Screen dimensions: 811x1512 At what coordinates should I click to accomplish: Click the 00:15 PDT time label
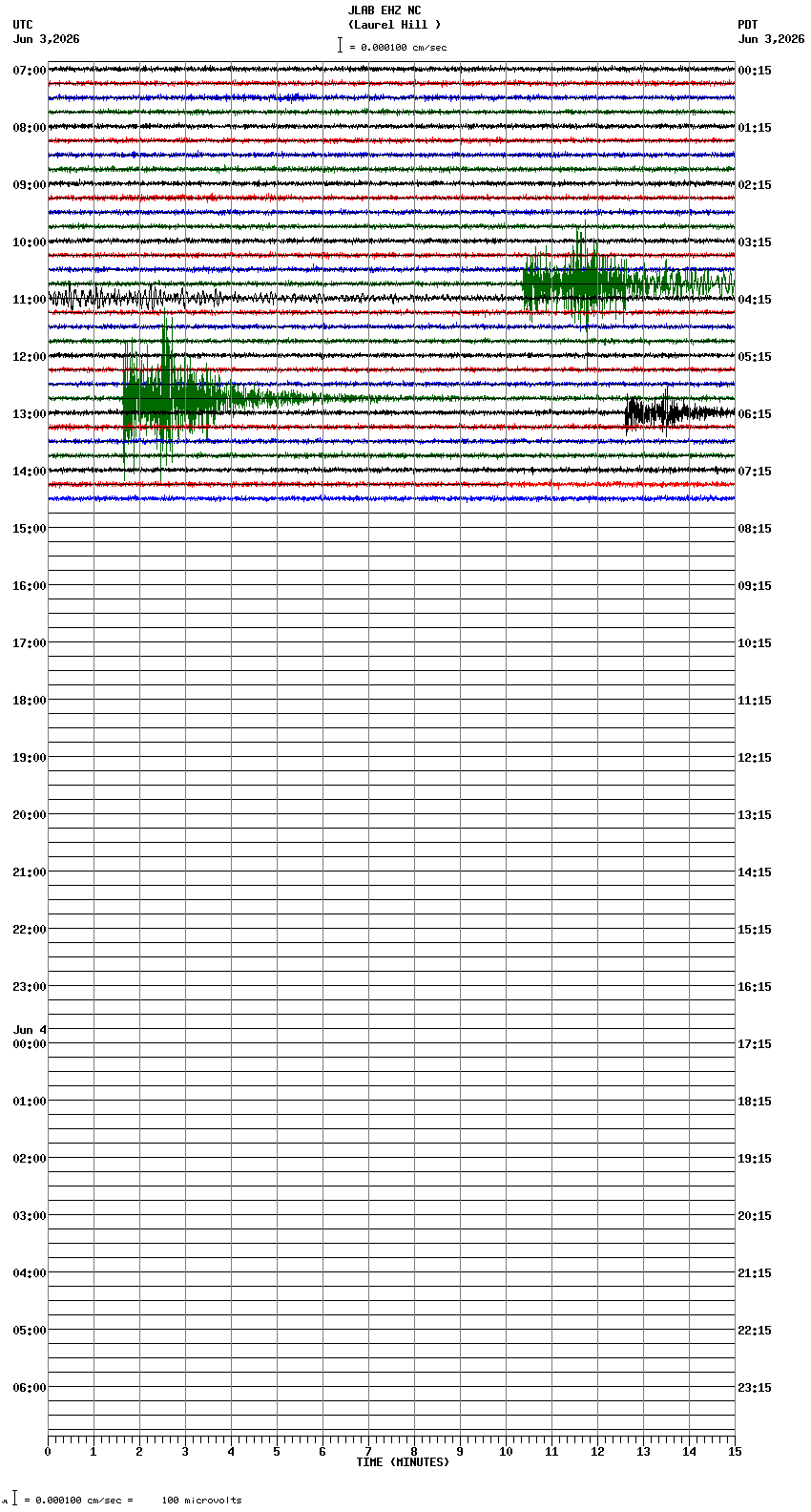pyautogui.click(x=755, y=71)
